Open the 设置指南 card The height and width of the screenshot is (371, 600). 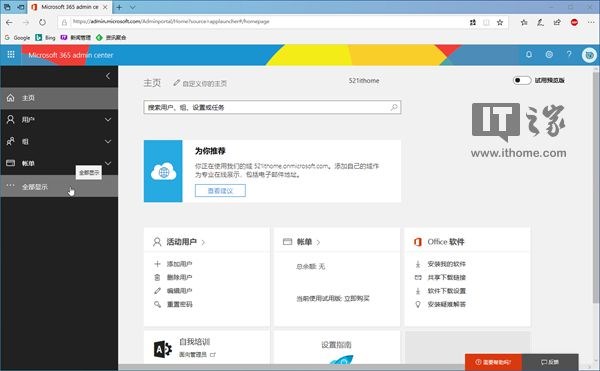pyautogui.click(x=337, y=347)
